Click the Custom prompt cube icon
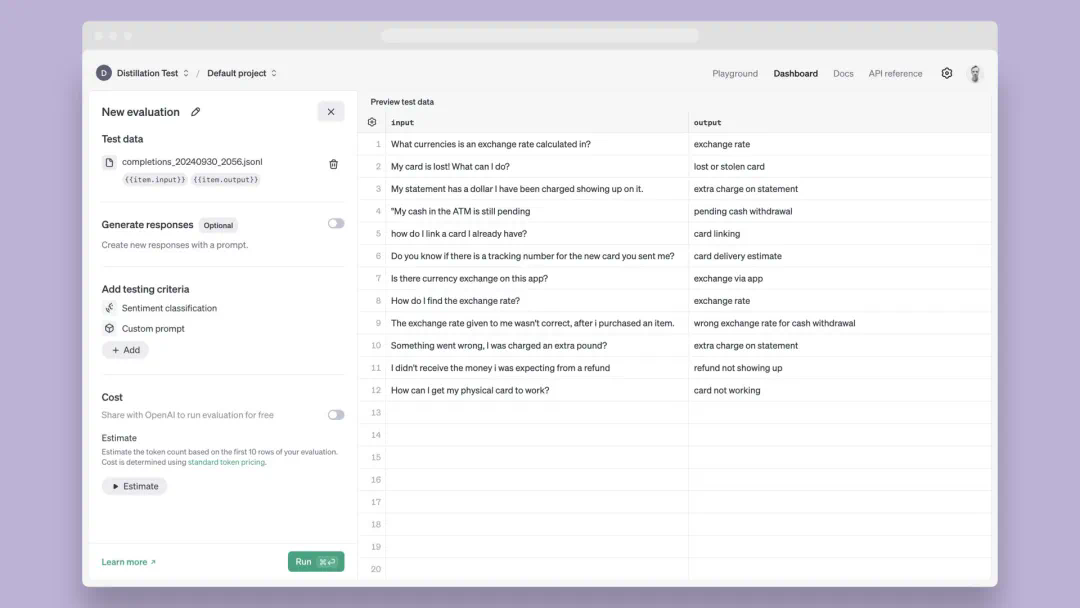The image size is (1080, 608). (109, 328)
